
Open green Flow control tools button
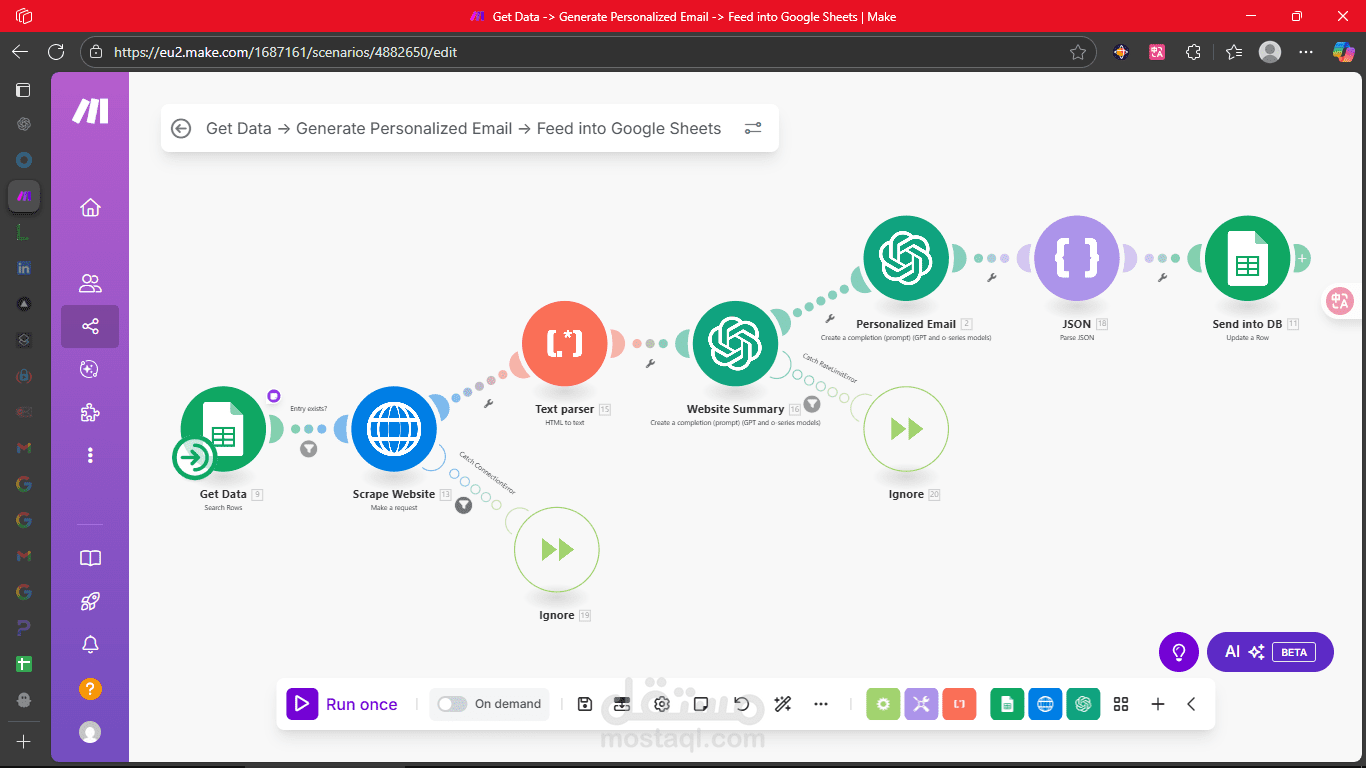click(x=883, y=704)
